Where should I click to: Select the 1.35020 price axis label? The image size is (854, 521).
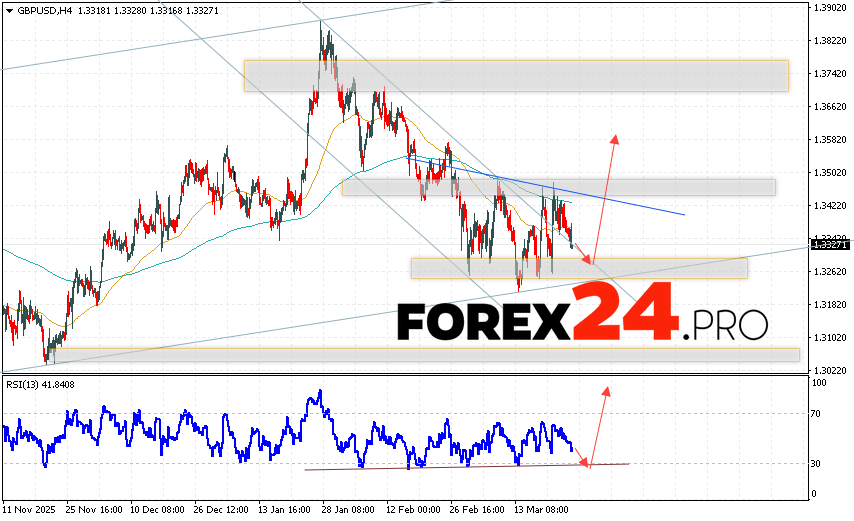(830, 173)
